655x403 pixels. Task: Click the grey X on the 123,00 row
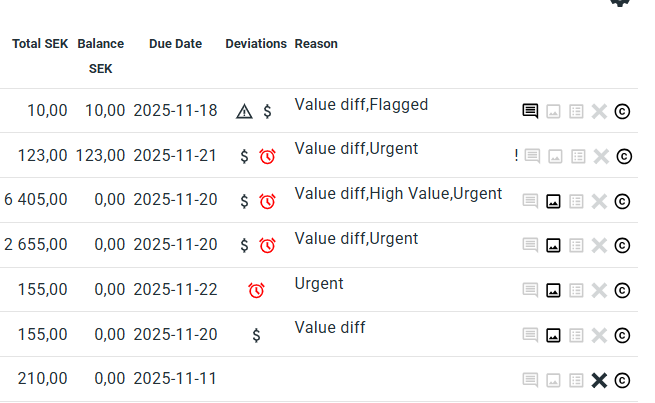(600, 156)
